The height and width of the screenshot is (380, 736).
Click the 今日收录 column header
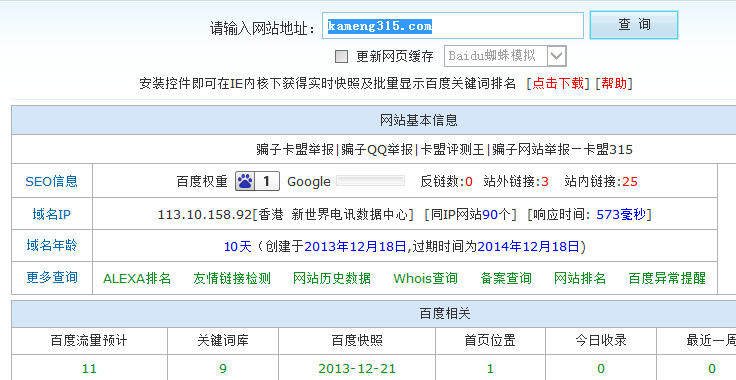point(601,340)
